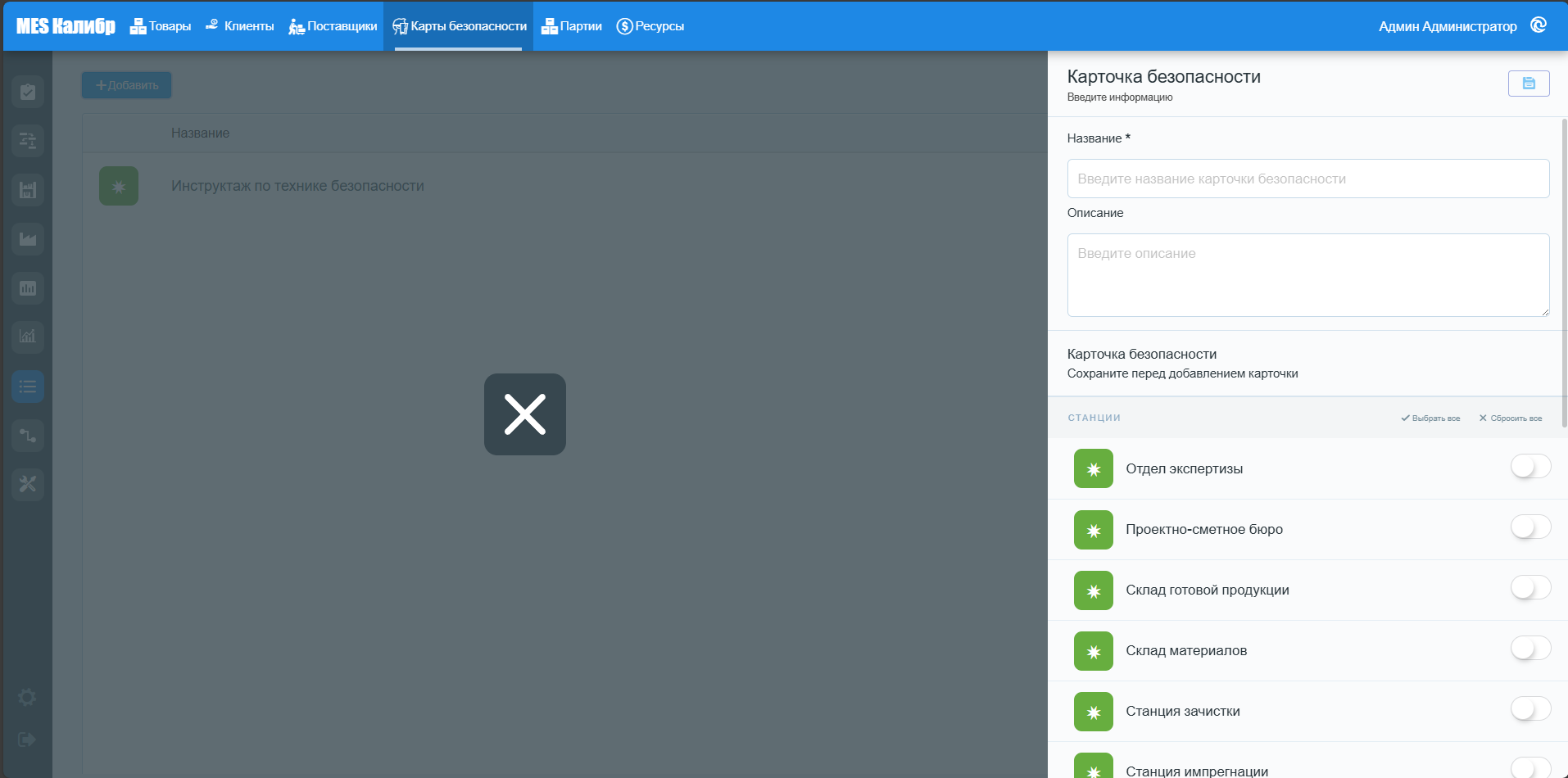1568x778 pixels.
Task: Toggle the Станция импрегнации switch
Action: pyautogui.click(x=1530, y=768)
